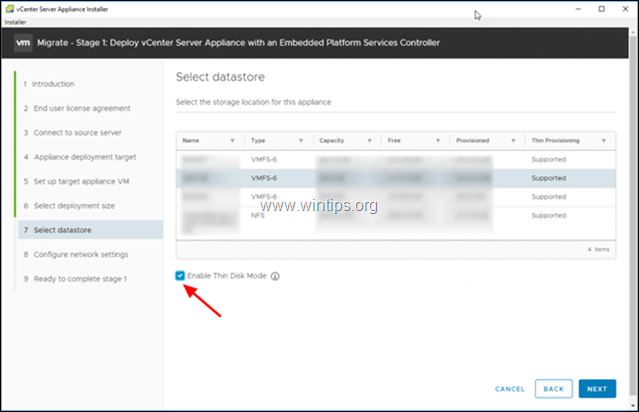
Task: Click the NEXT button
Action: point(597,389)
